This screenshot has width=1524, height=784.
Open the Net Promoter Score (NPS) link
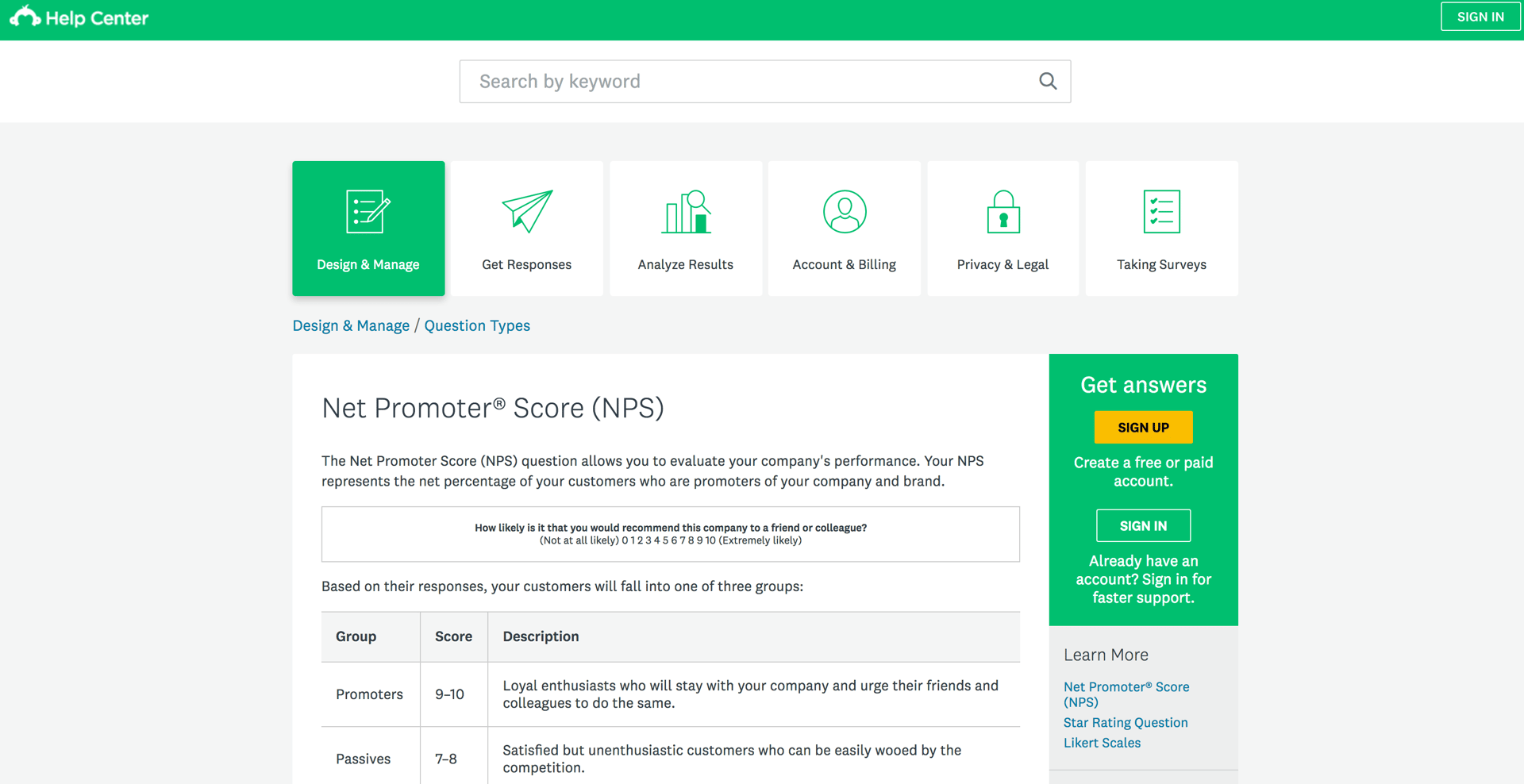[1126, 694]
